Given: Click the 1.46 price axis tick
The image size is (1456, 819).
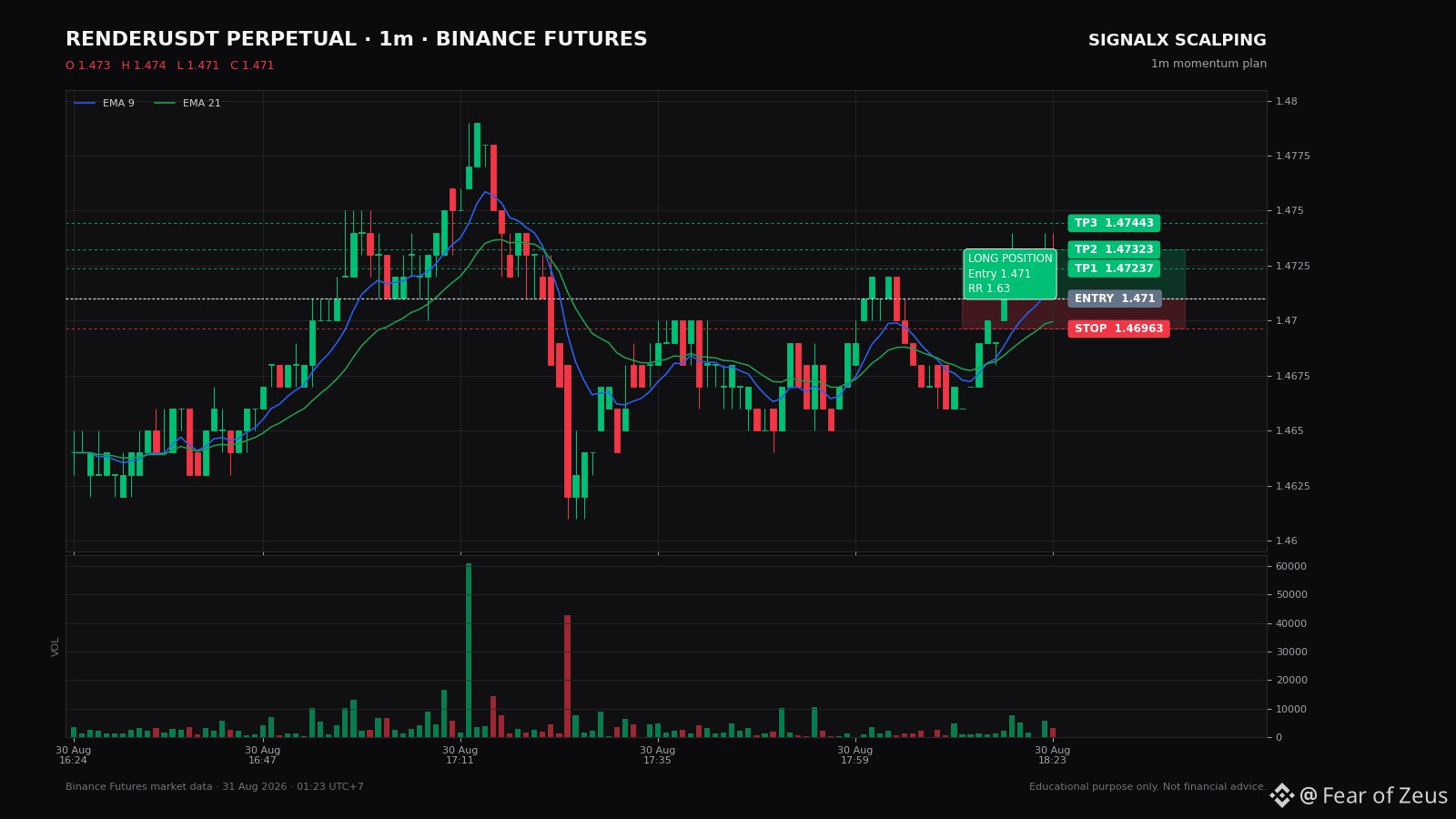Looking at the screenshot, I should pos(1287,541).
